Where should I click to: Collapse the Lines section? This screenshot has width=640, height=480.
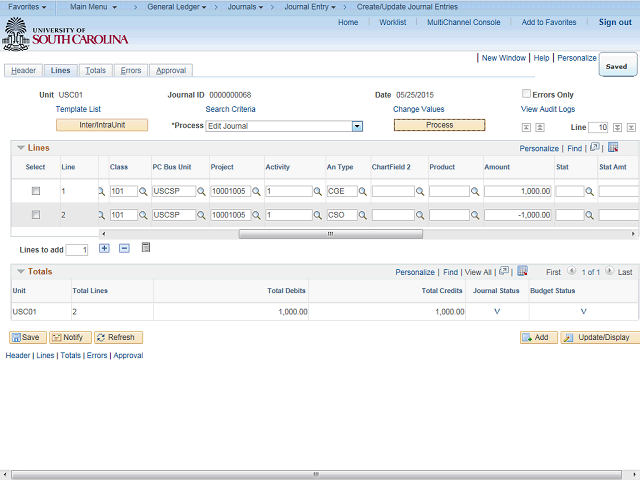[x=21, y=148]
